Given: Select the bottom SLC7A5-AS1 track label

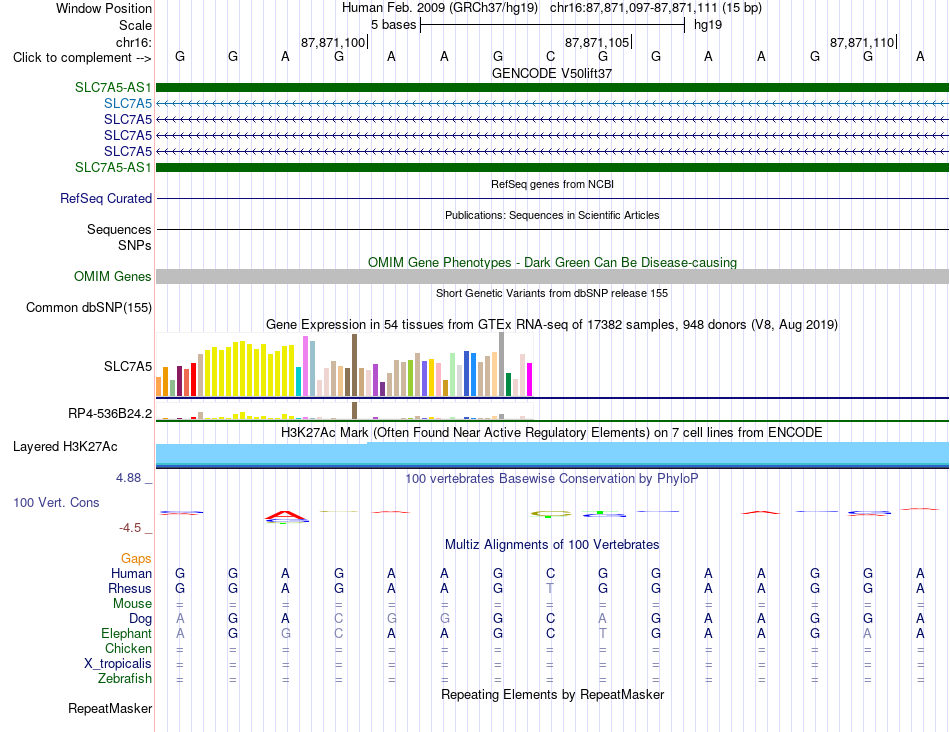Looking at the screenshot, I should pos(113,167).
